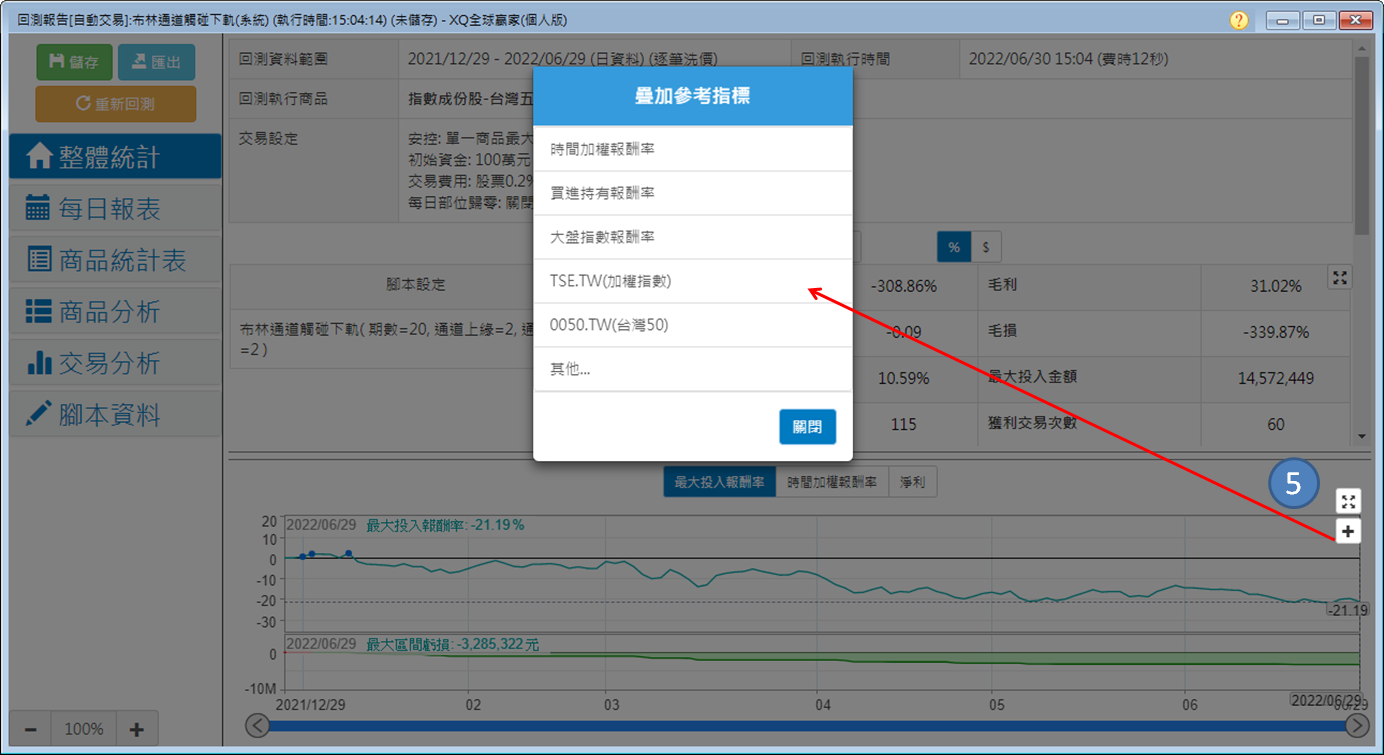Switch to 交易分析 in the sidebar
This screenshot has width=1384, height=755.
click(115, 364)
